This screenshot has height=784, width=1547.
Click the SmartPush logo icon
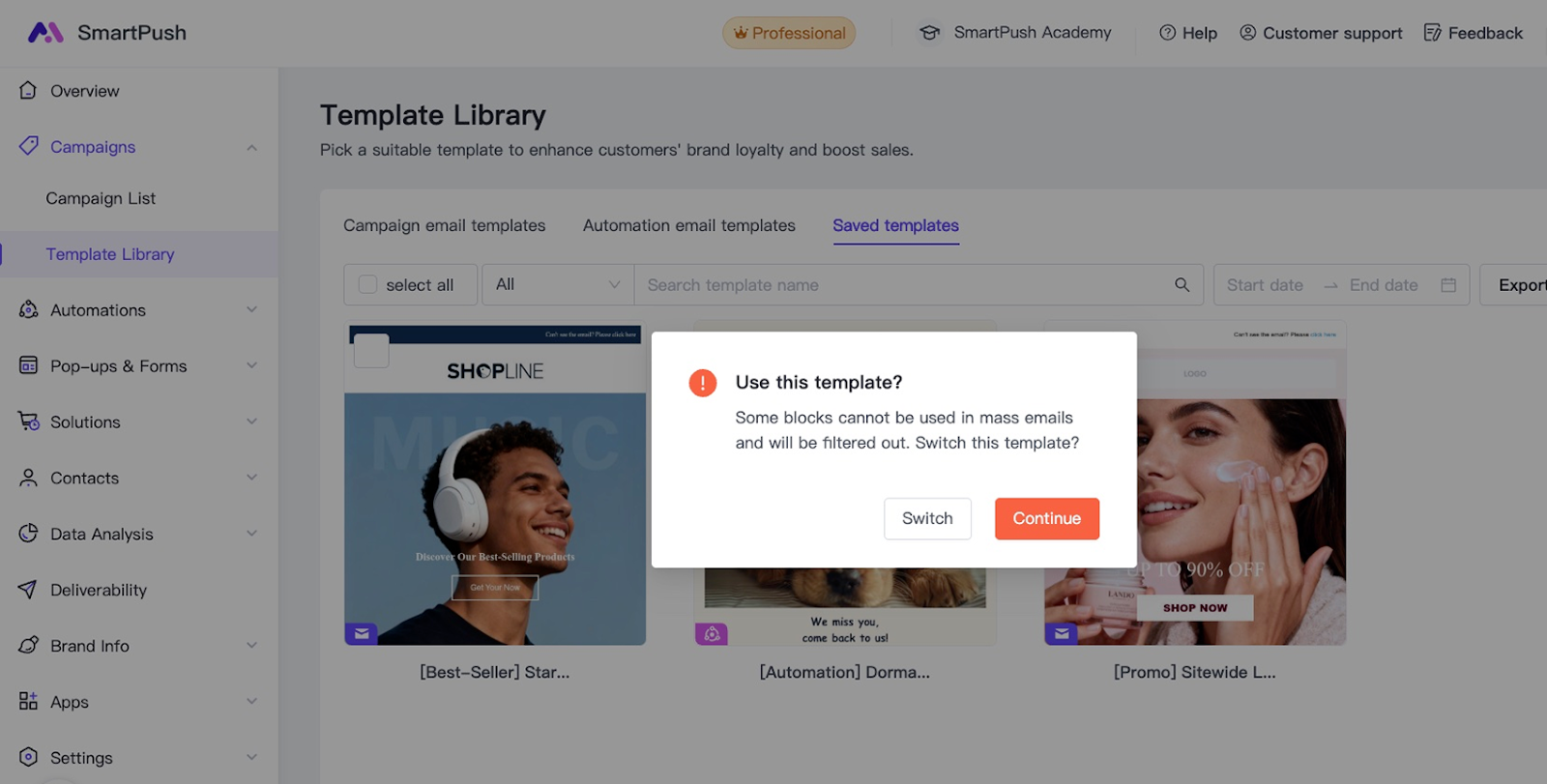tap(45, 33)
